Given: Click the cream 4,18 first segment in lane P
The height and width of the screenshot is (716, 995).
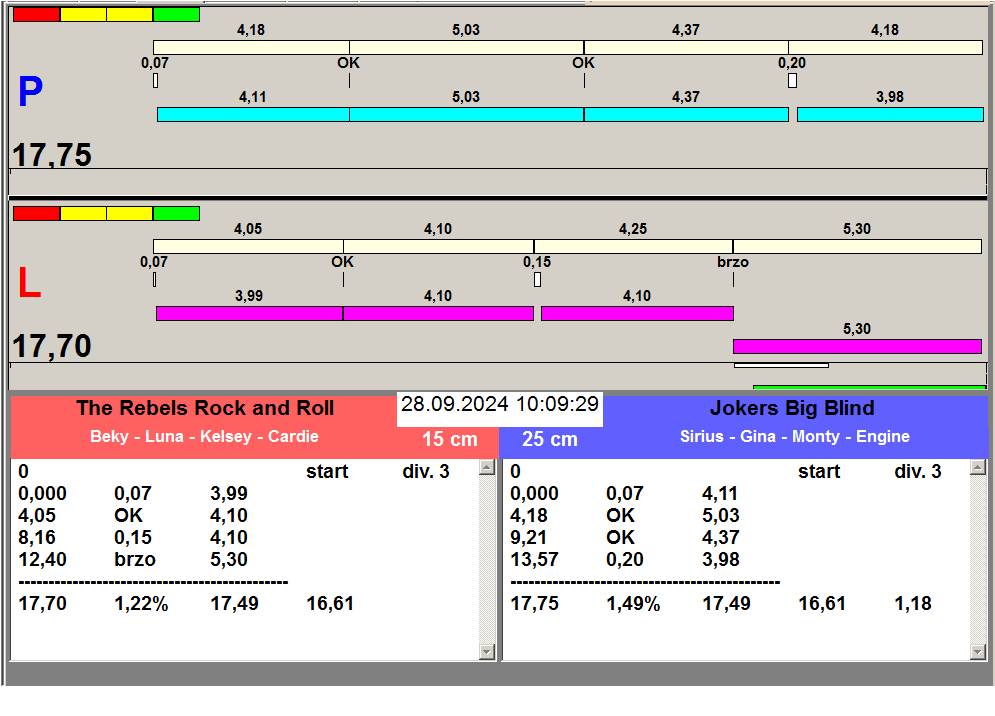Looking at the screenshot, I should pyautogui.click(x=251, y=48).
